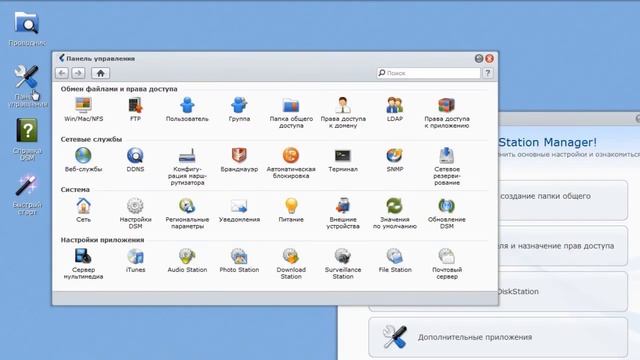Open Проводник desktop icon
Screen dimensions: 640x360
tap(27, 28)
